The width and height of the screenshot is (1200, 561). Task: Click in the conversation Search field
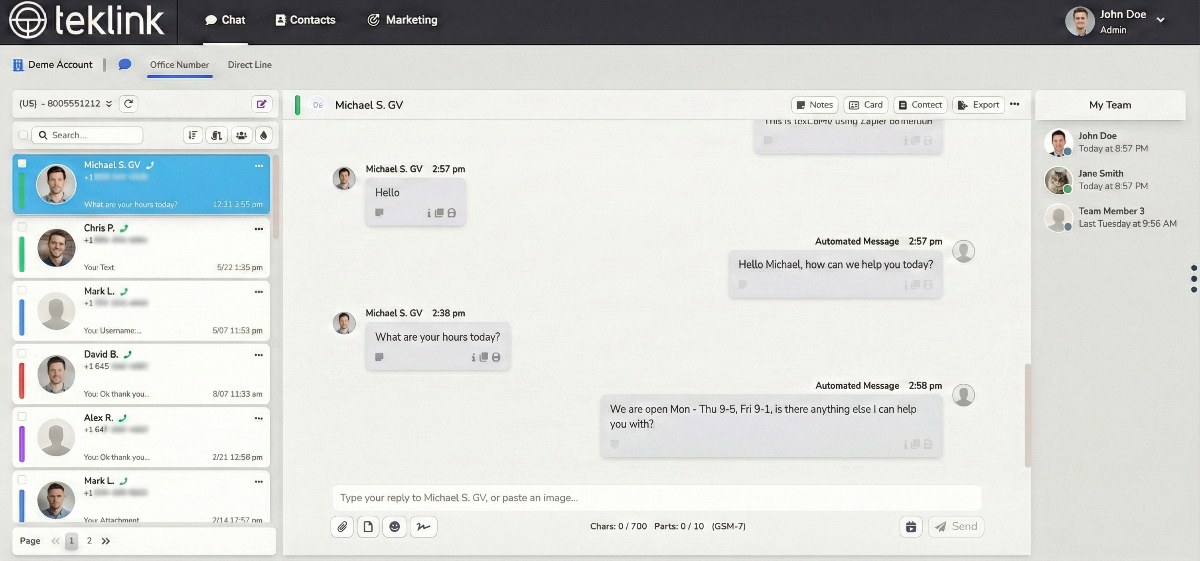pos(87,135)
